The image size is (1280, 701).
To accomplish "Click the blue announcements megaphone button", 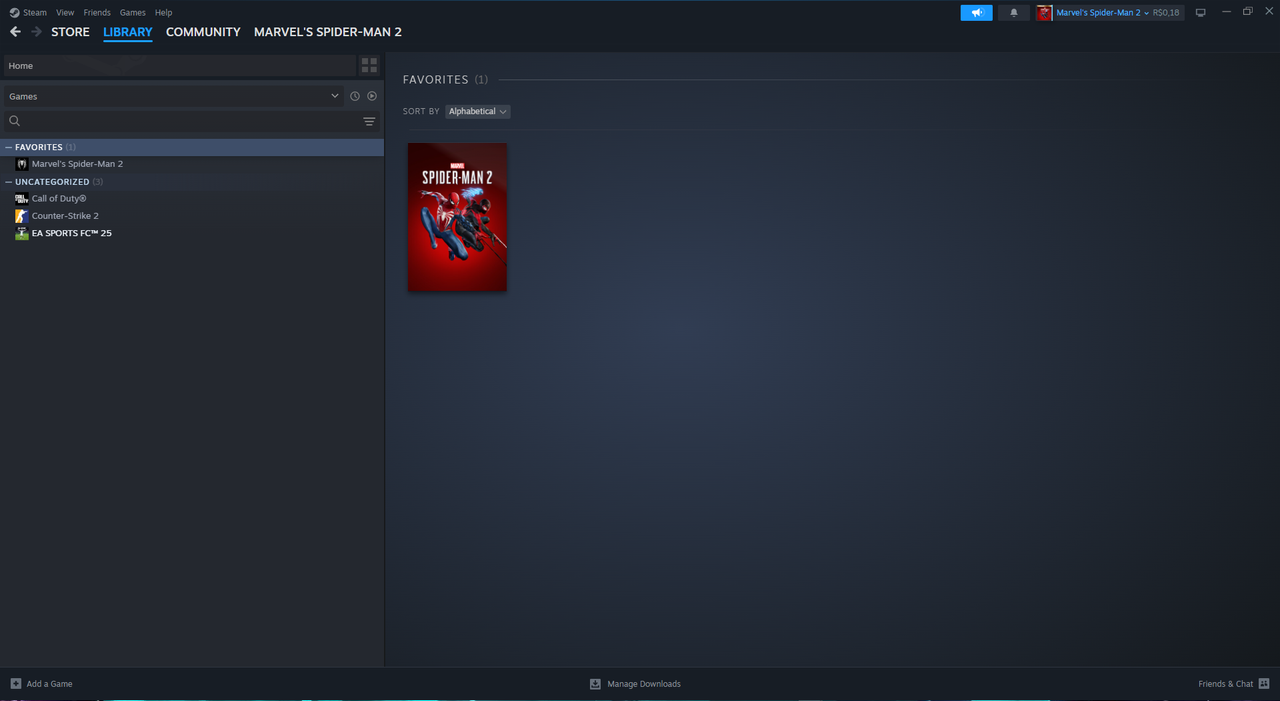I will coord(977,13).
